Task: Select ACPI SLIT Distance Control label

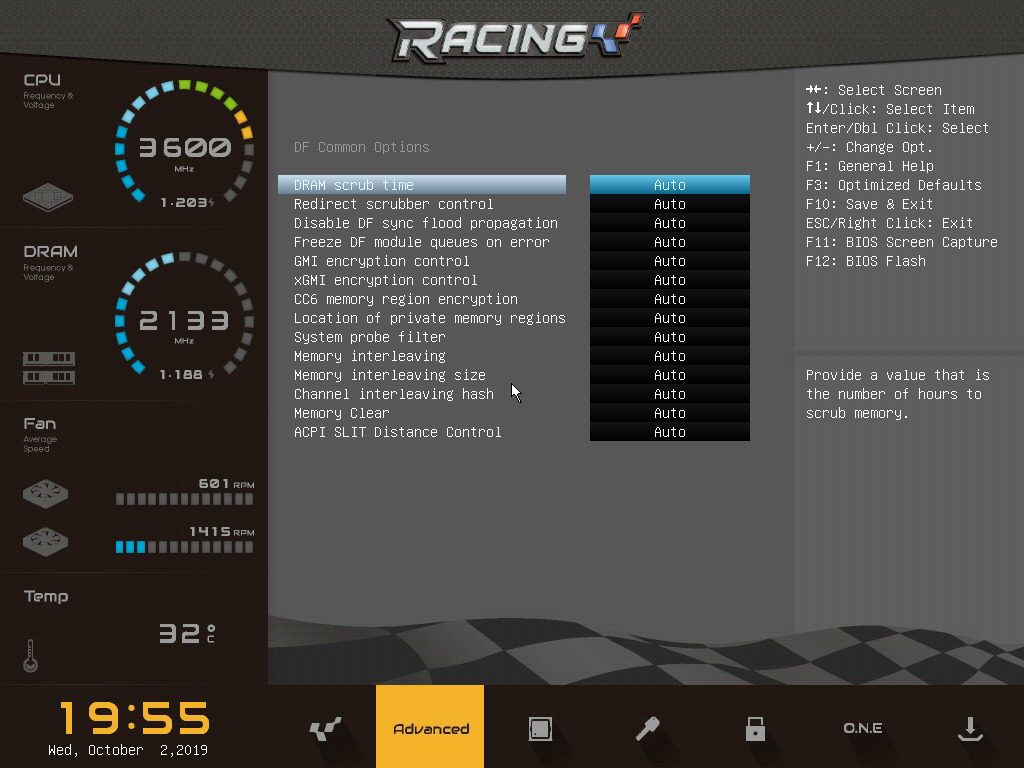Action: (398, 431)
